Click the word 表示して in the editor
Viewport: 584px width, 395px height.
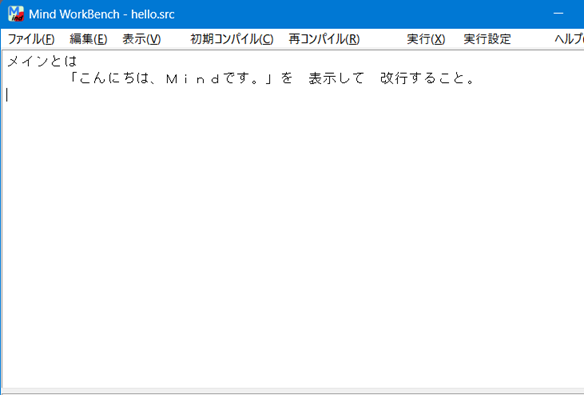[336, 79]
